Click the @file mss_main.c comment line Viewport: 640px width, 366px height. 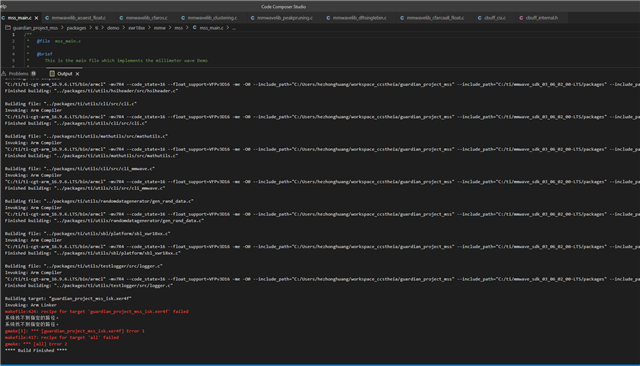click(58, 41)
